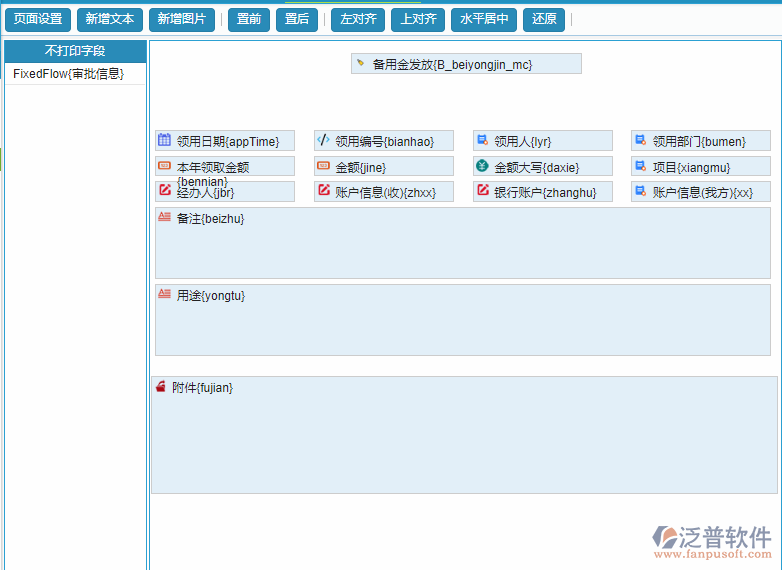The width and height of the screenshot is (782, 570).
Task: Select FixedFlow{审批信息} in non-print fields list
Action: 69,74
